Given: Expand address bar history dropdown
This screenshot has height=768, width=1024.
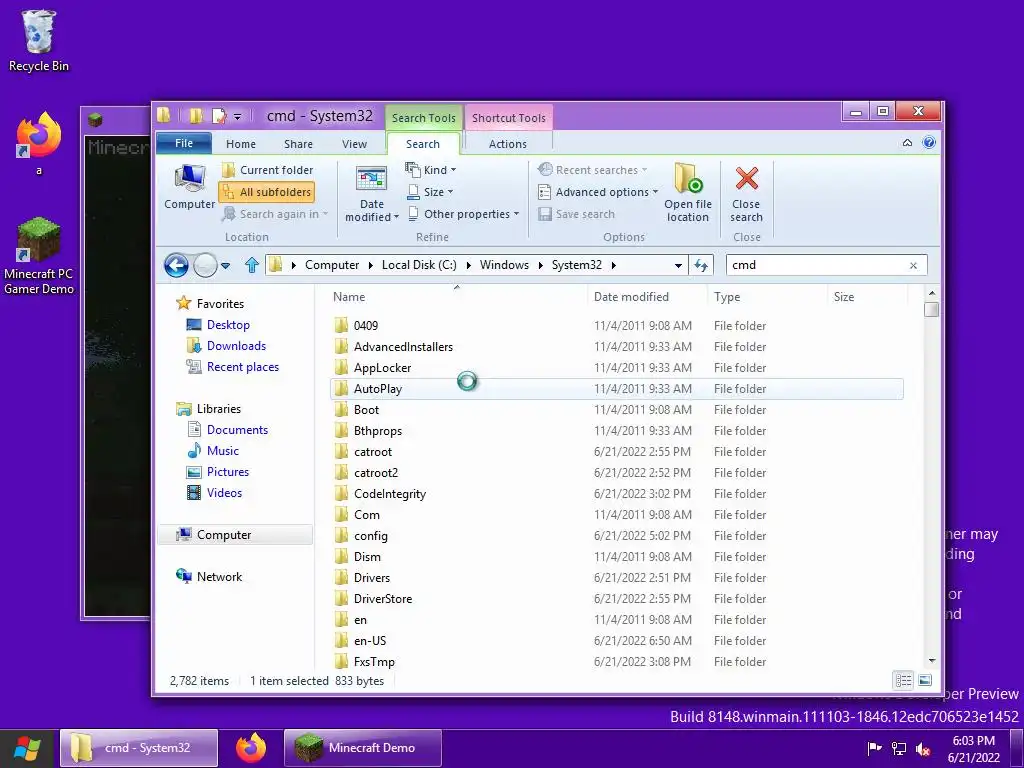Looking at the screenshot, I should pos(678,265).
